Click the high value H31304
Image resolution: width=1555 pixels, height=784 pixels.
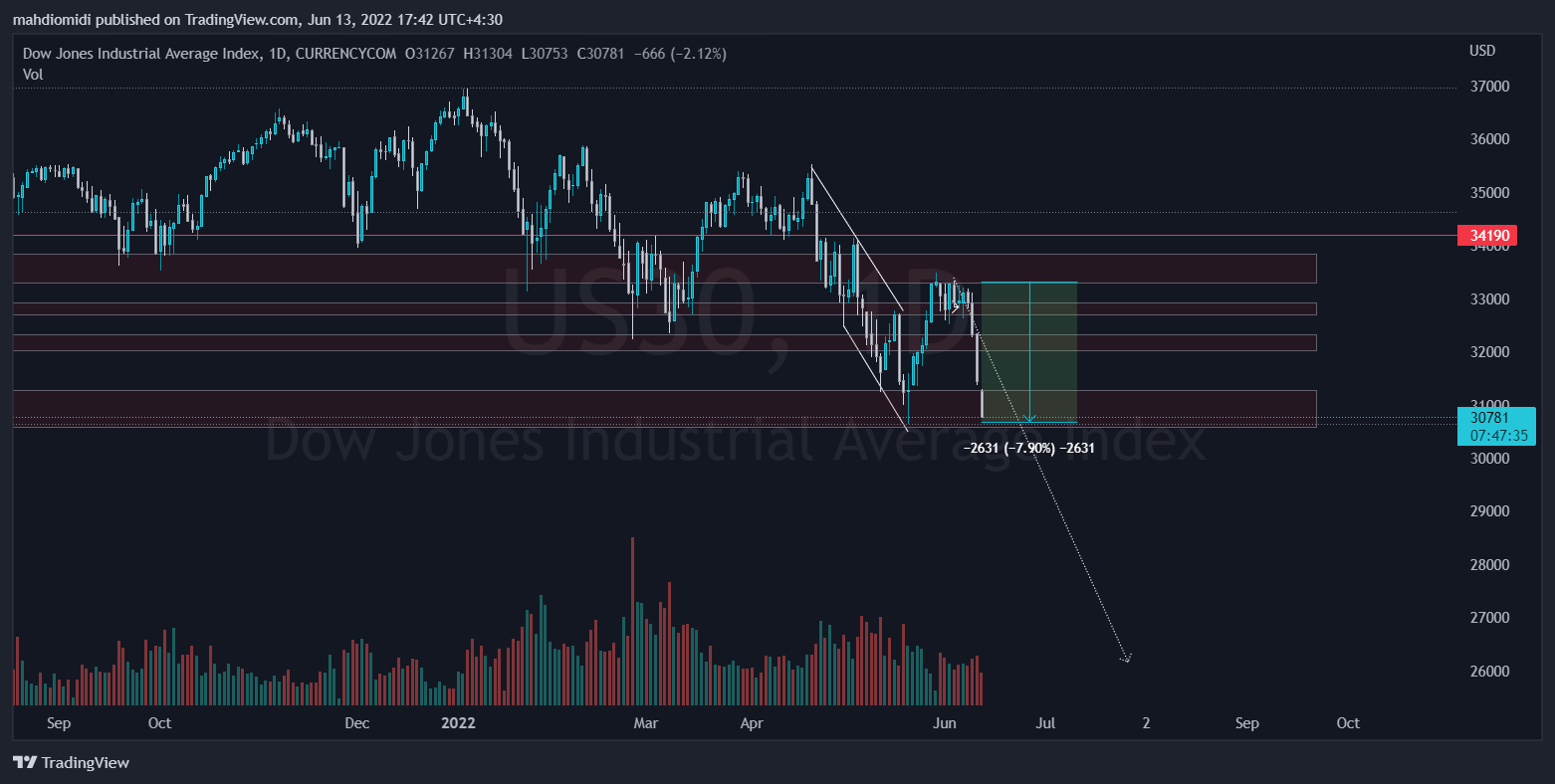coord(488,54)
